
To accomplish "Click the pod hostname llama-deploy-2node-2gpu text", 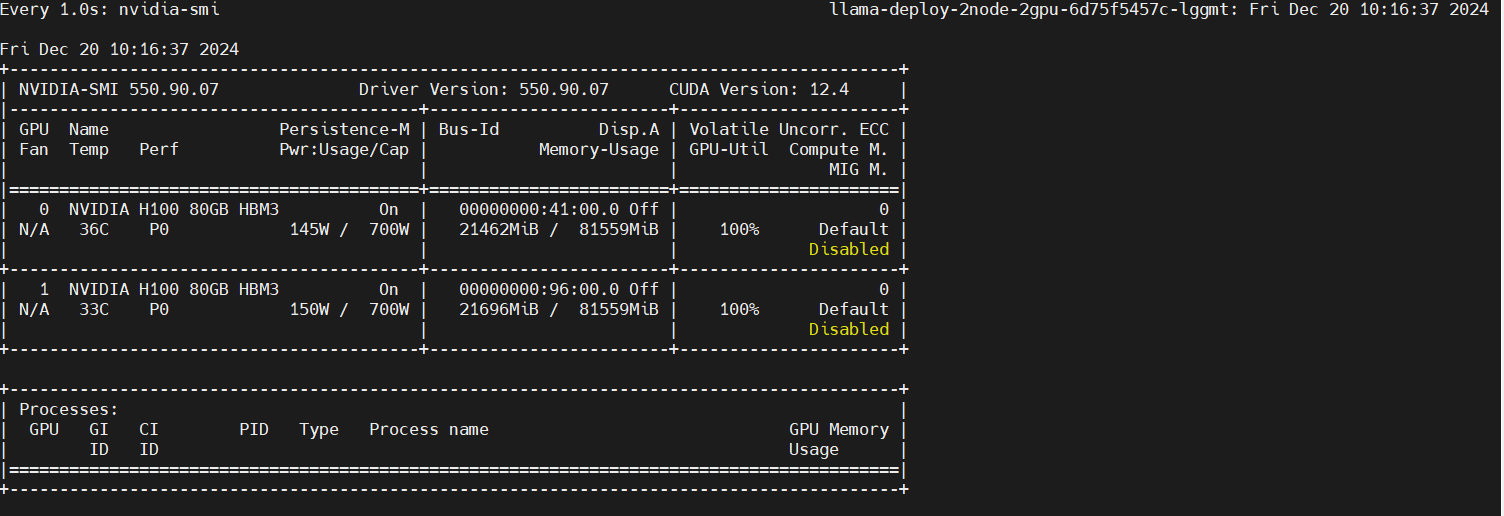I will 1030,9.
